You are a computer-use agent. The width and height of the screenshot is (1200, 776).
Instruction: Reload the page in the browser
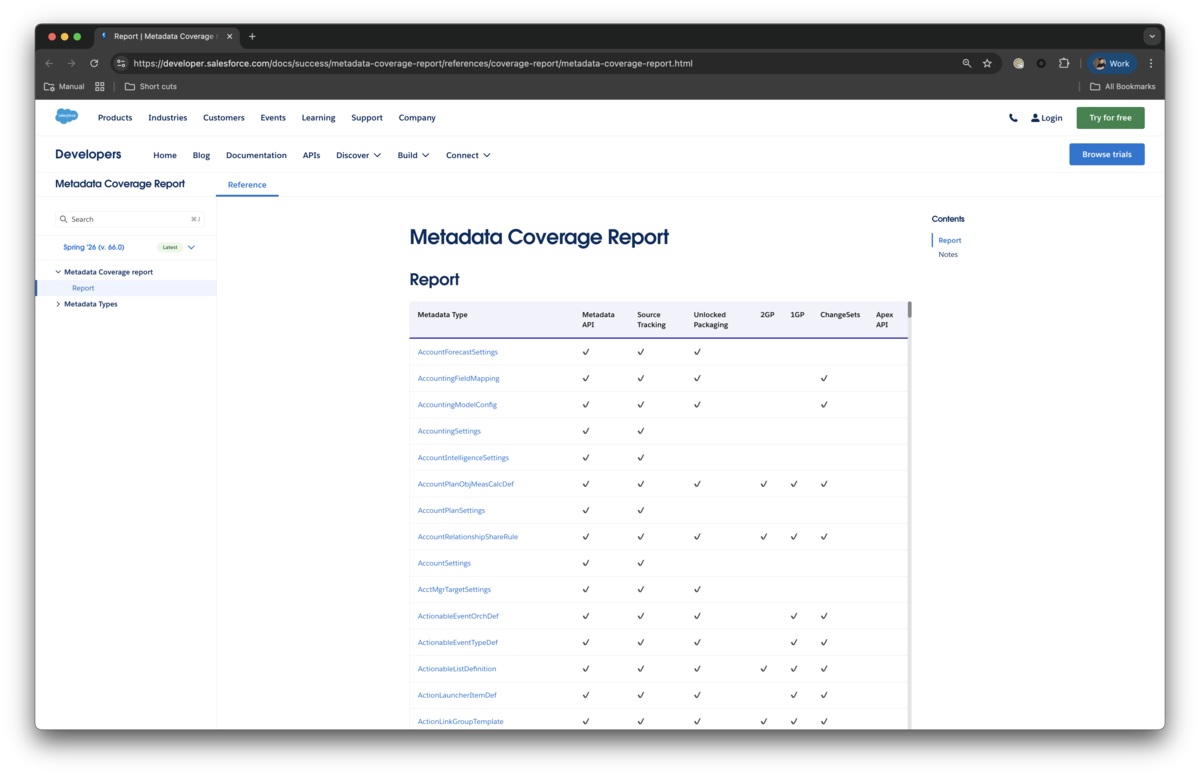94,63
